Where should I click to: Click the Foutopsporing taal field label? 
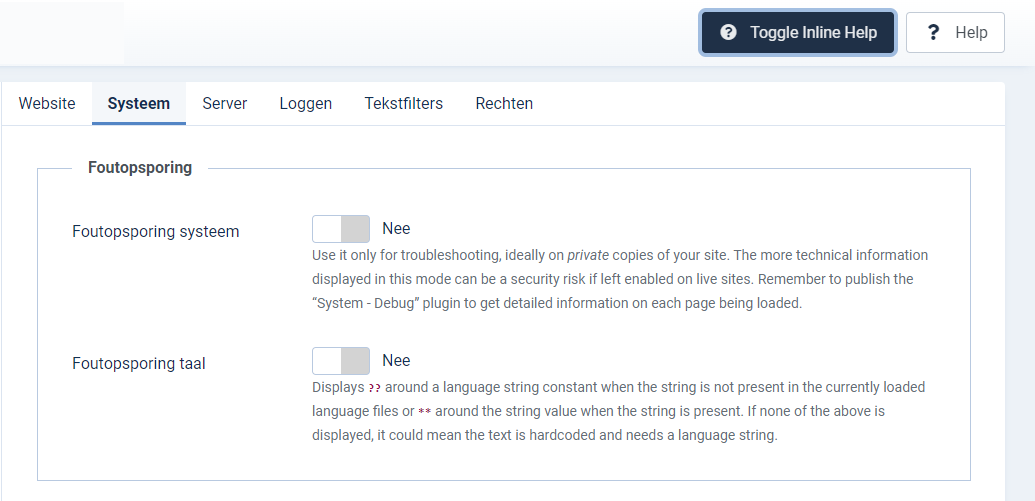click(x=139, y=364)
